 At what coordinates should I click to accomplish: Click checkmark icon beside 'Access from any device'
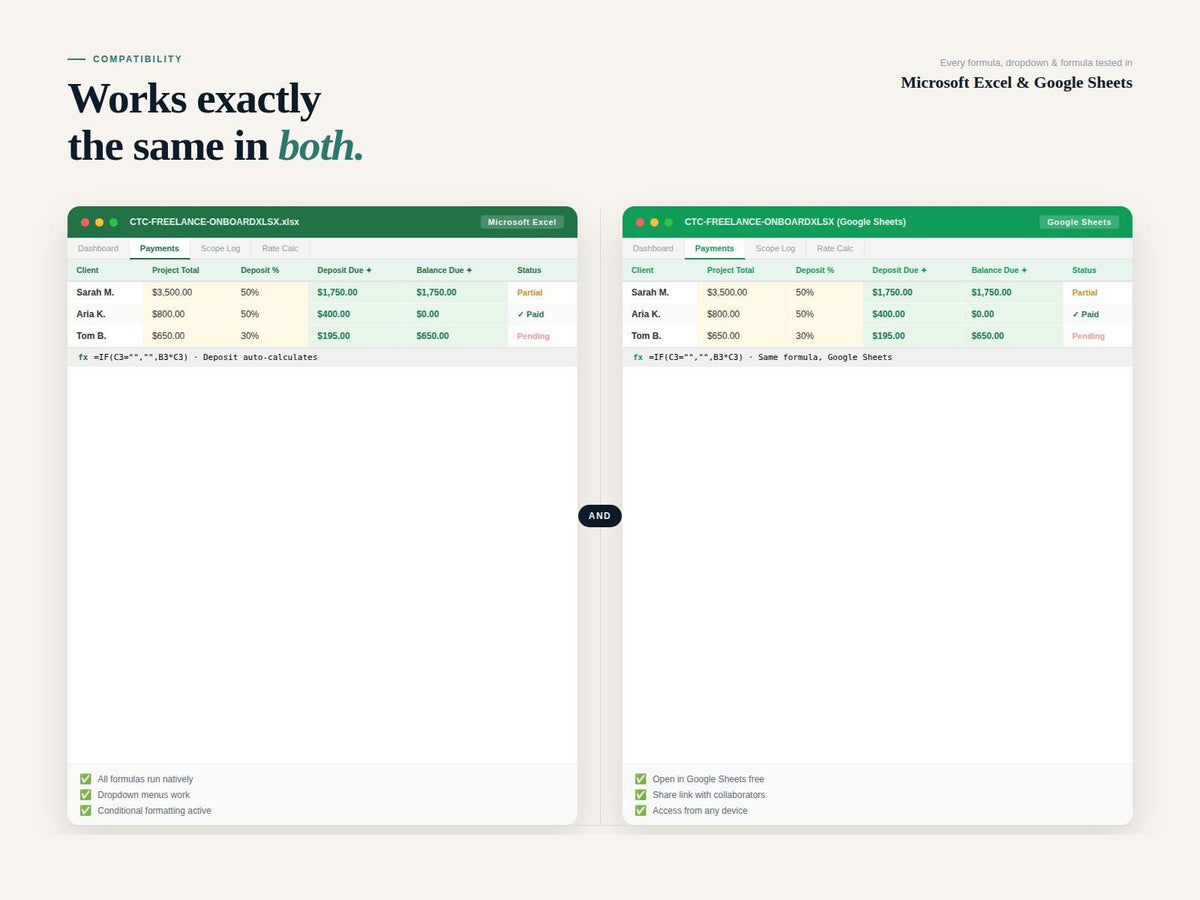(x=640, y=811)
